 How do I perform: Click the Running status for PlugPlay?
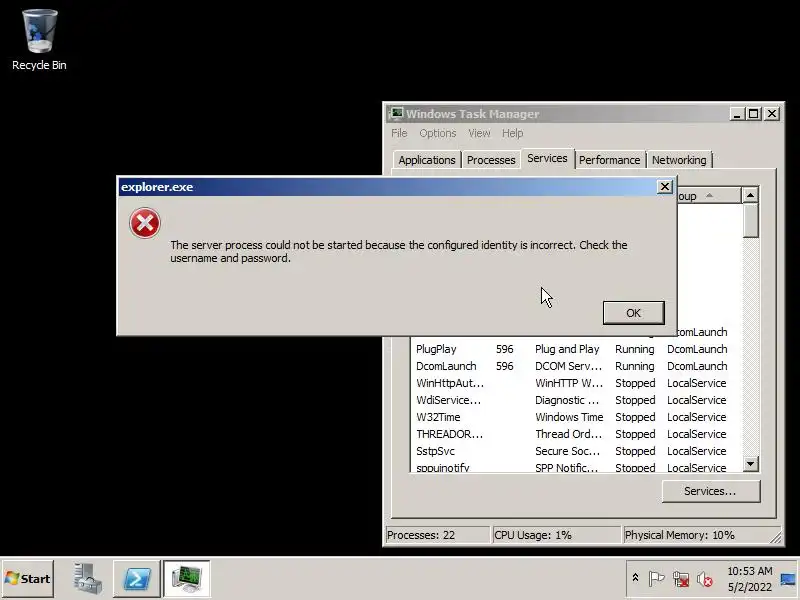634,349
